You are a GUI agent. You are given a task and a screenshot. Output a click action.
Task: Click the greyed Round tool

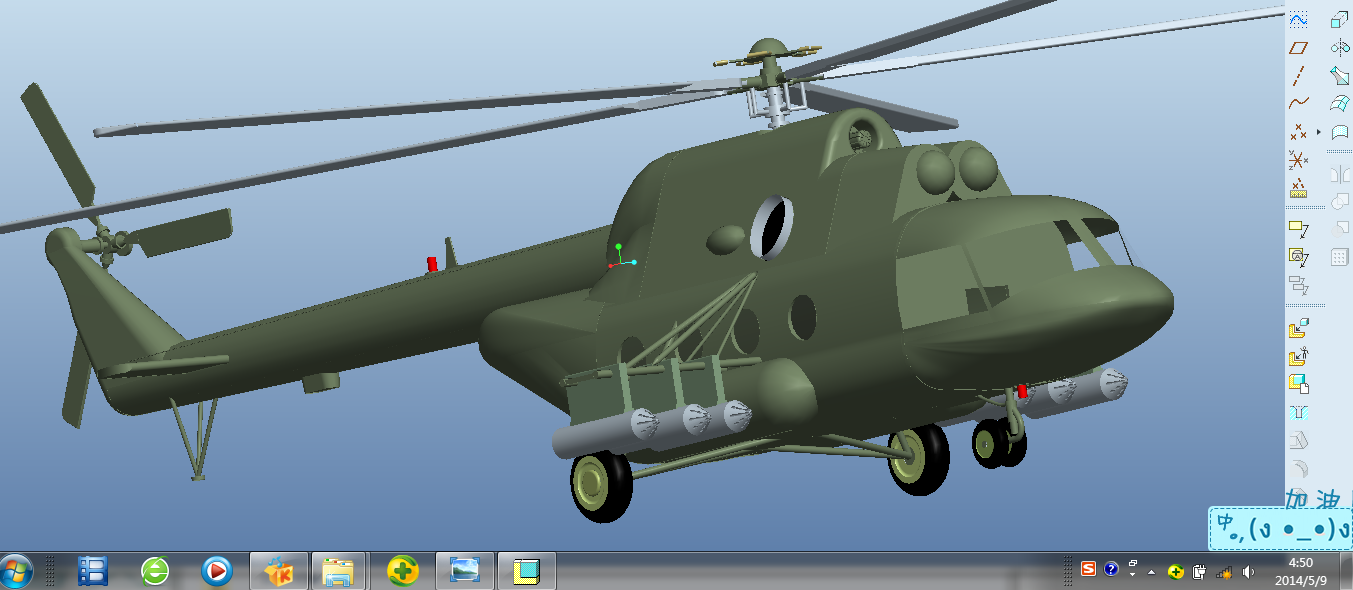pos(1298,467)
